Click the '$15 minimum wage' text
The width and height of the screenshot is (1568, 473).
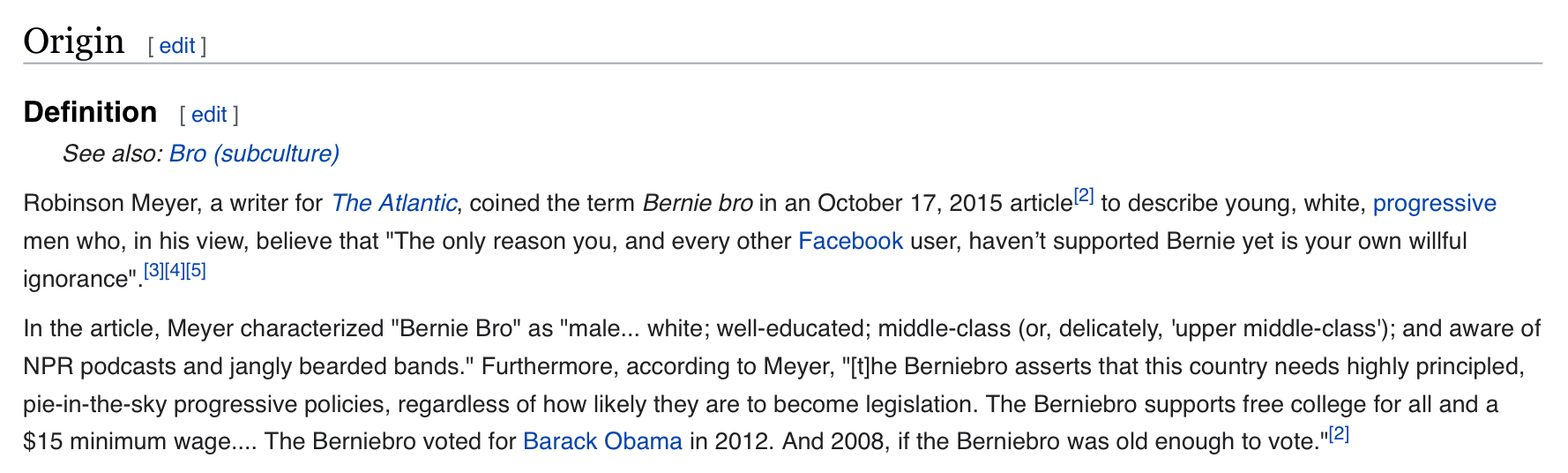coord(126,441)
